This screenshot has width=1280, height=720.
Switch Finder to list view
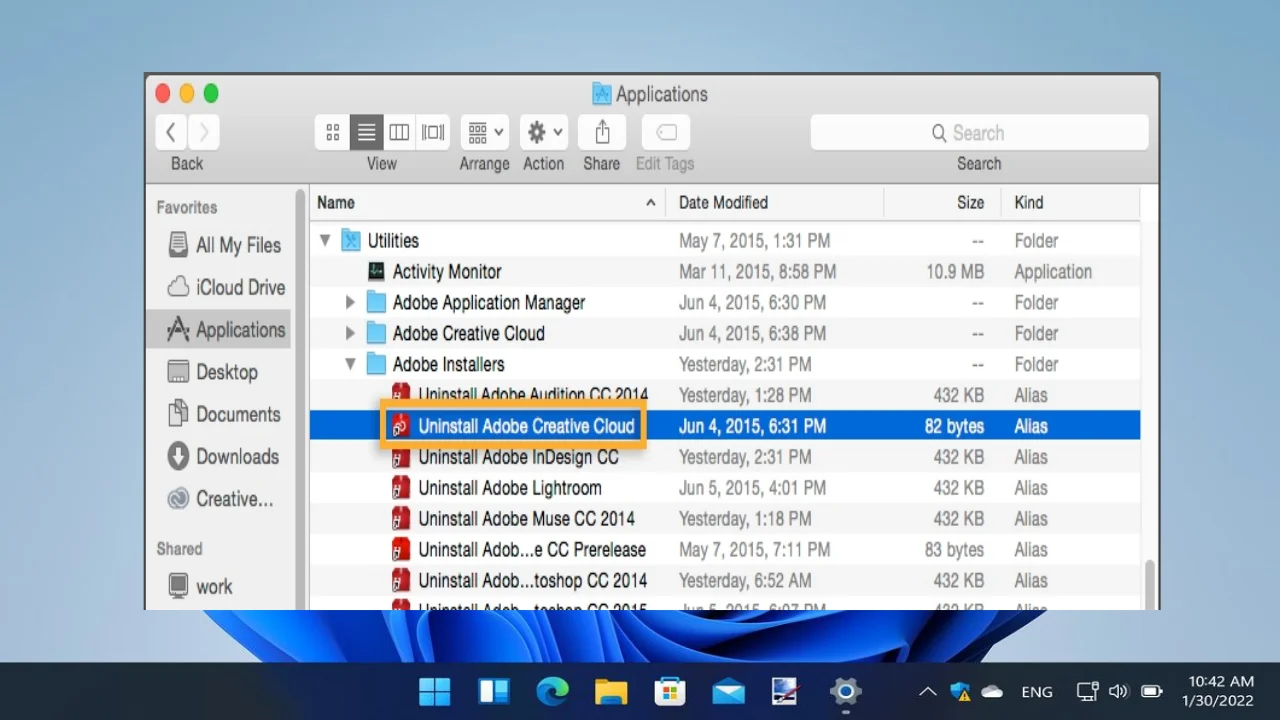(x=366, y=132)
